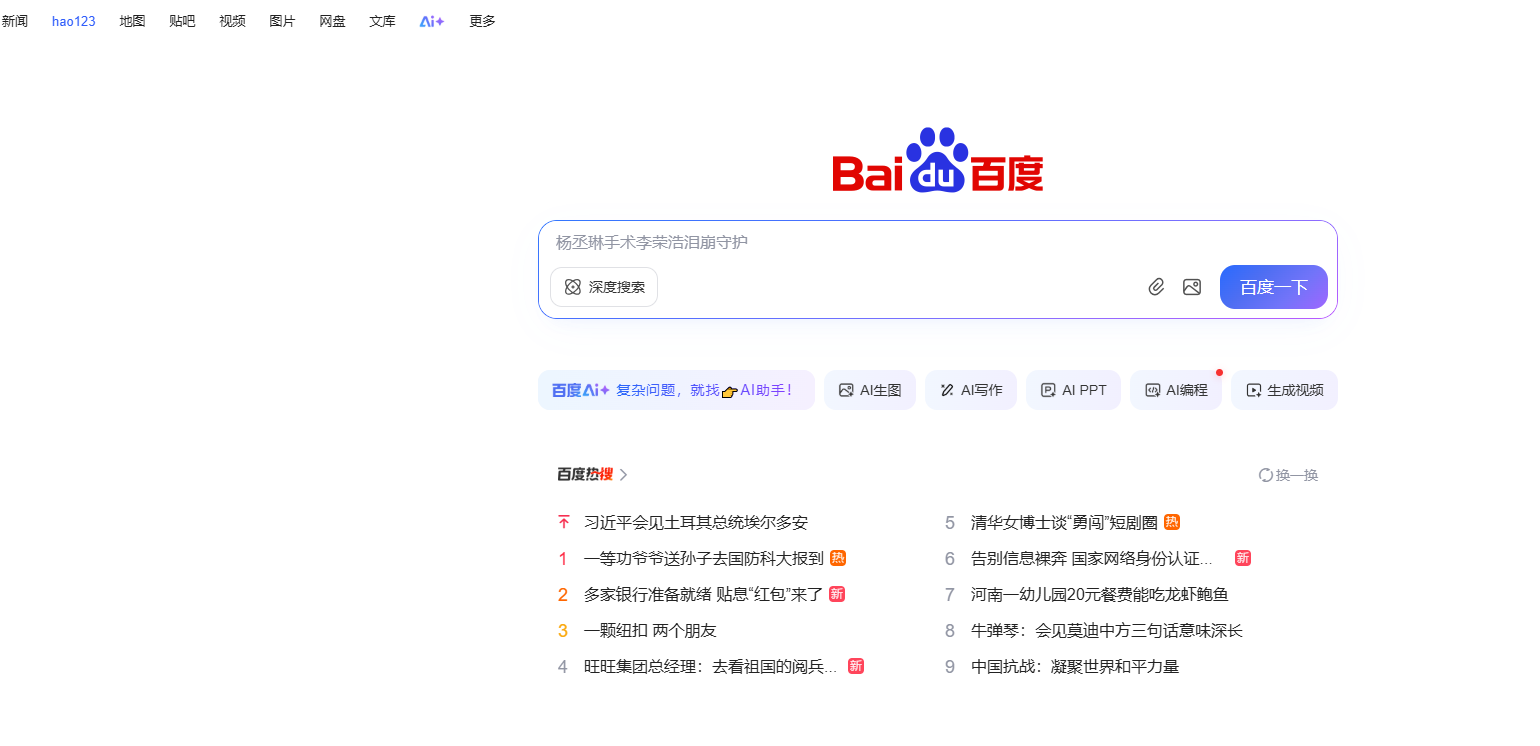This screenshot has width=1540, height=746.
Task: Open hot search 清华女博士谈“勇闯”短剧圈
Action: (1064, 522)
